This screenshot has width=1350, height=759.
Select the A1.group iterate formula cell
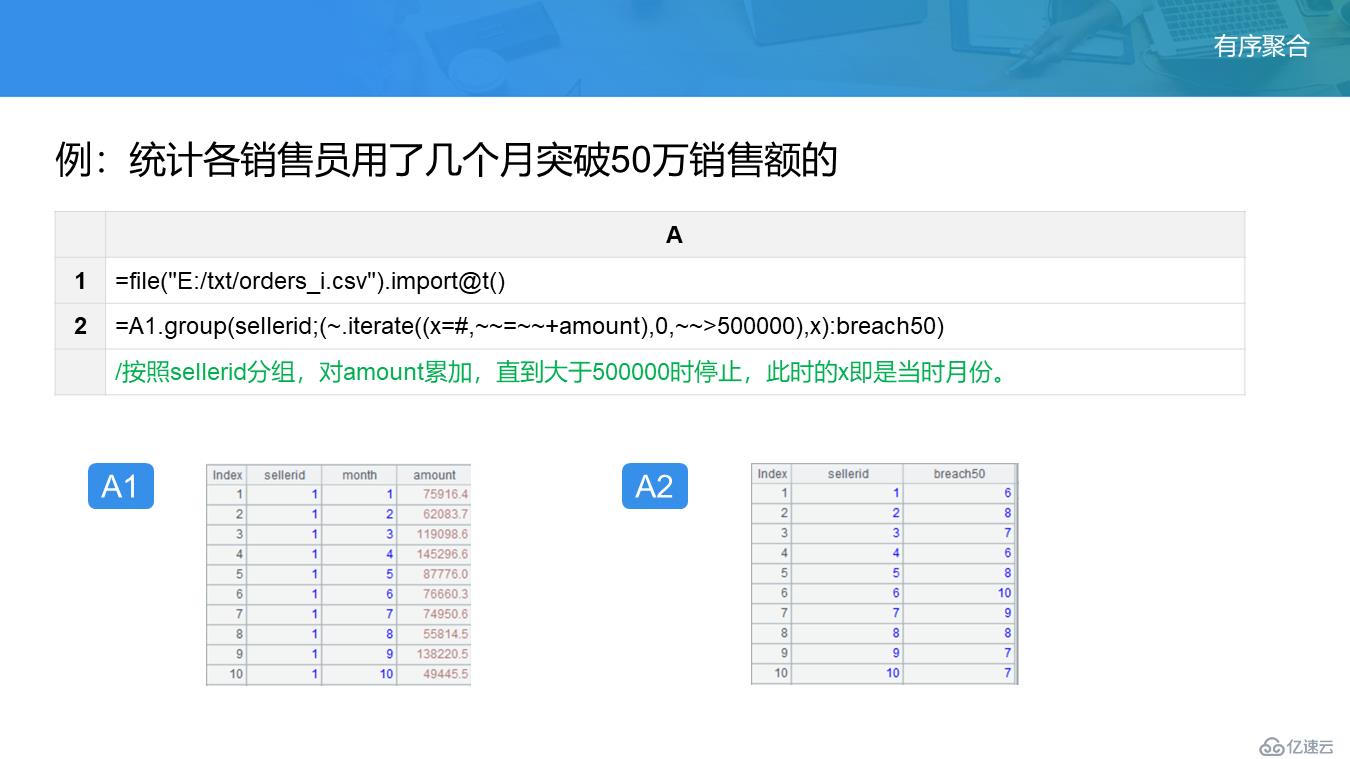675,326
